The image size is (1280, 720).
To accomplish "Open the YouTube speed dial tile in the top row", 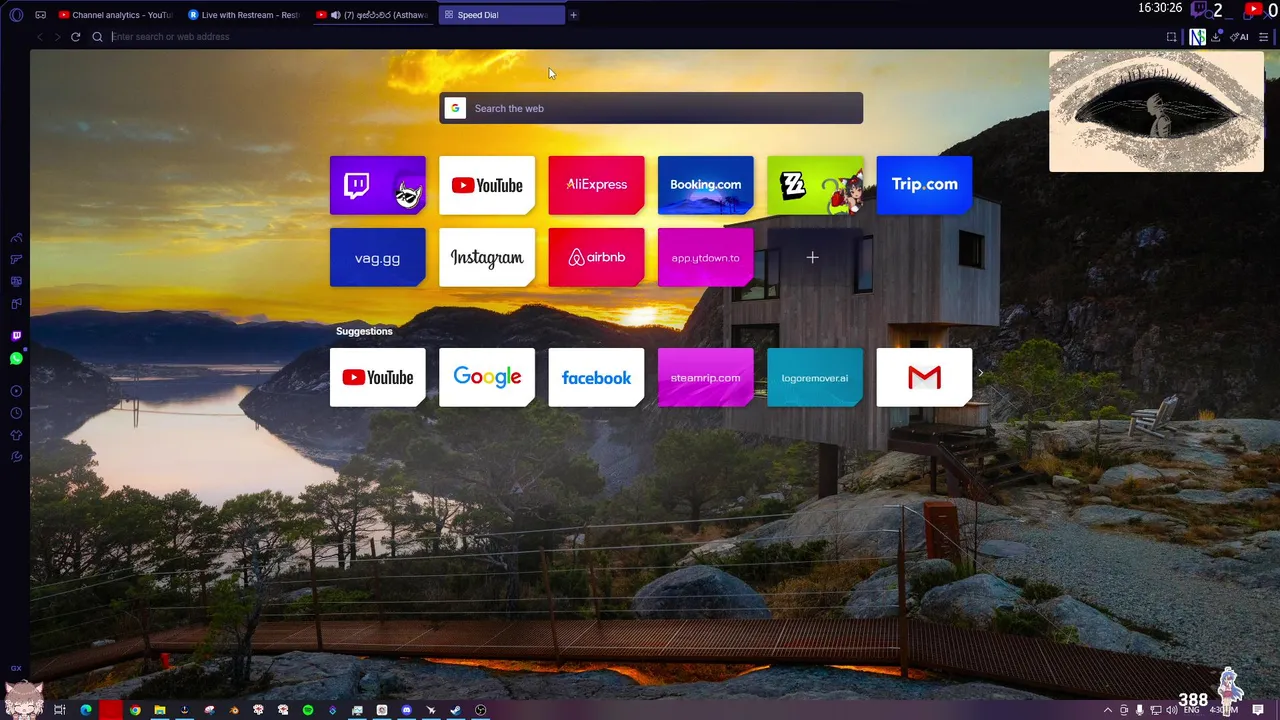I will click(x=487, y=185).
